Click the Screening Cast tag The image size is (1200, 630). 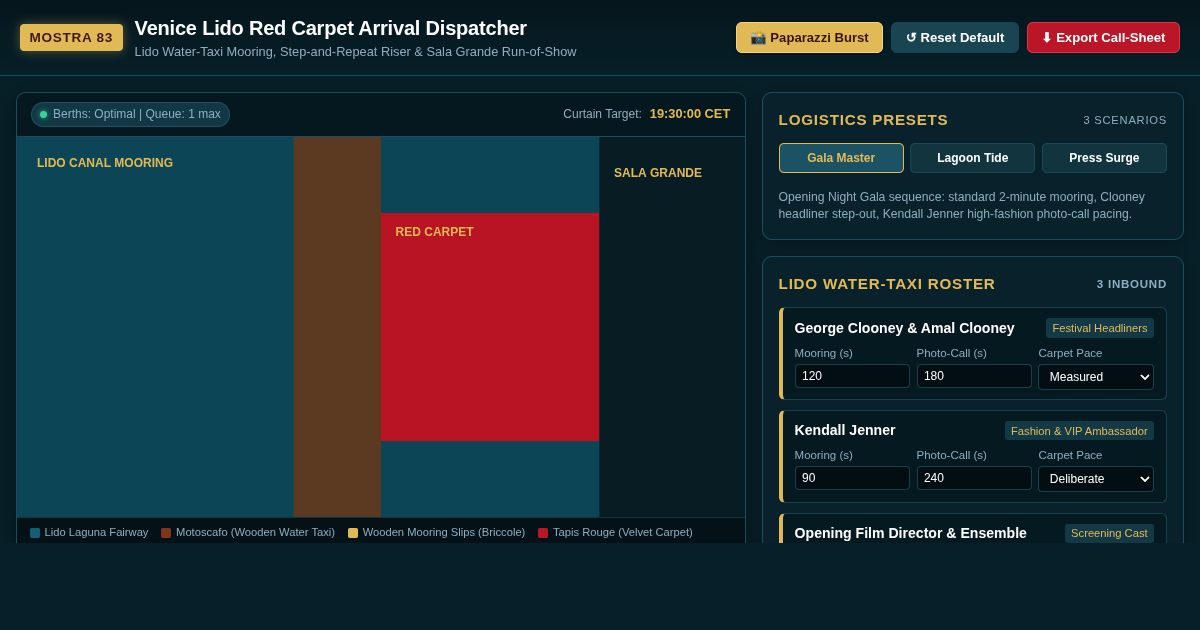click(x=1109, y=533)
